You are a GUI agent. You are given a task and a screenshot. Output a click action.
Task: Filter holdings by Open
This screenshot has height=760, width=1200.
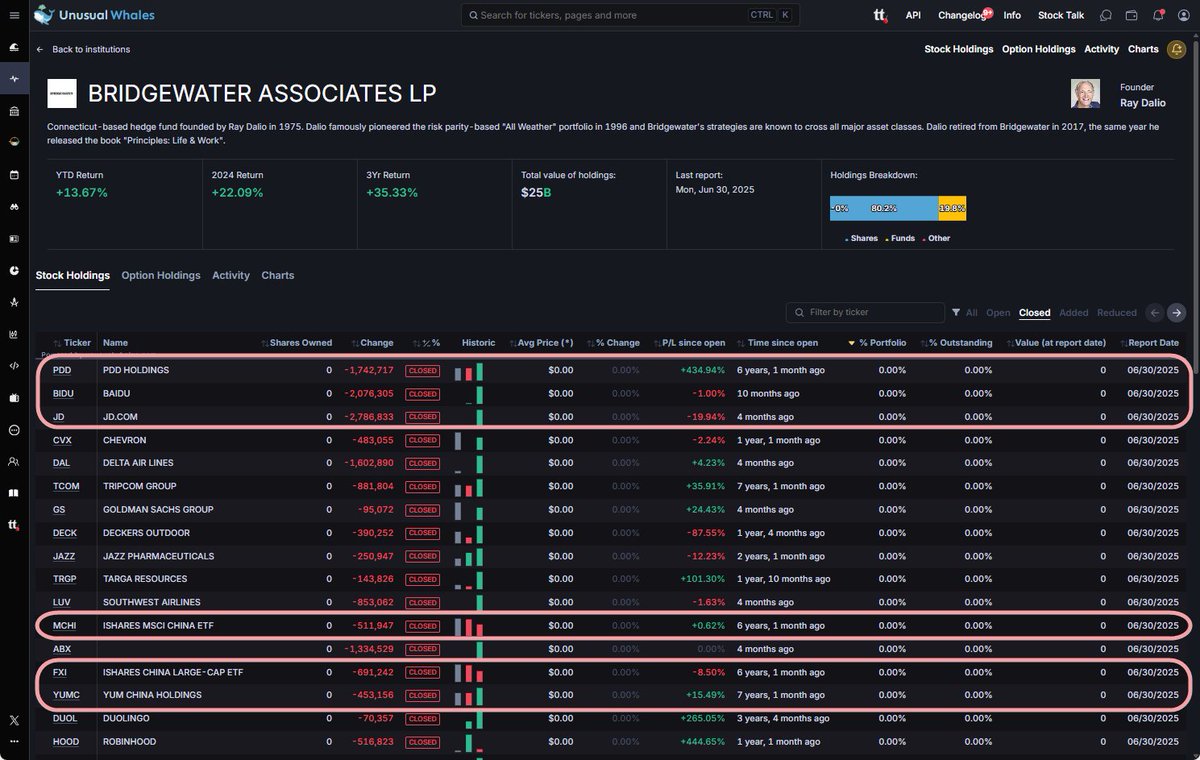(x=998, y=313)
